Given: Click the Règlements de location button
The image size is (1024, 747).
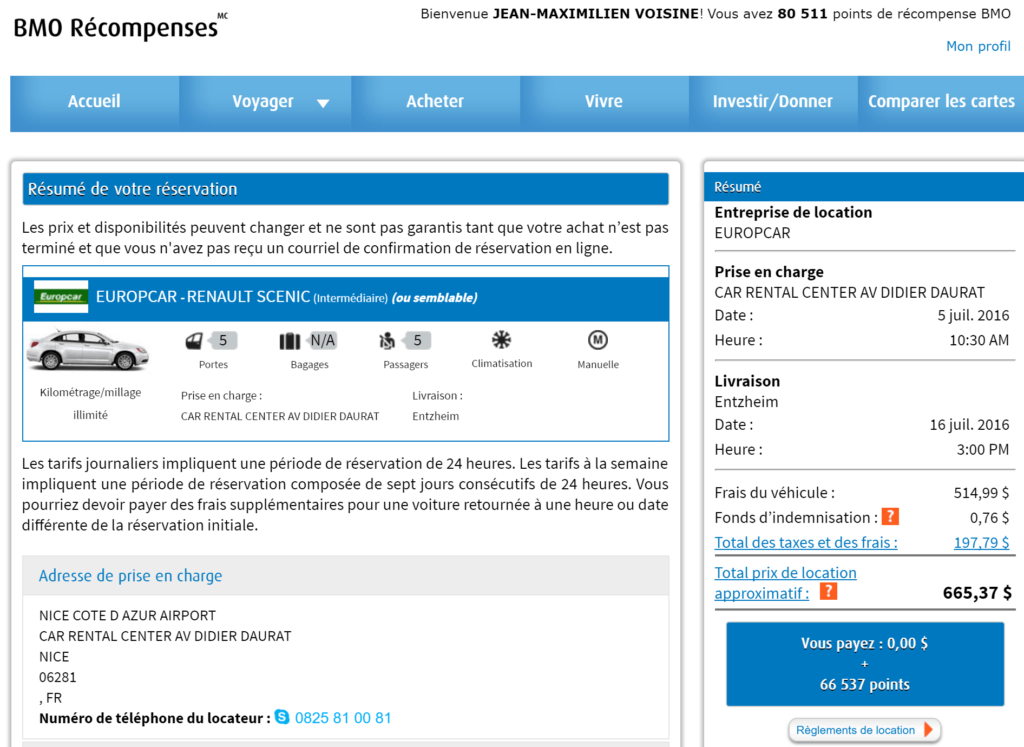Looking at the screenshot, I should tap(864, 730).
